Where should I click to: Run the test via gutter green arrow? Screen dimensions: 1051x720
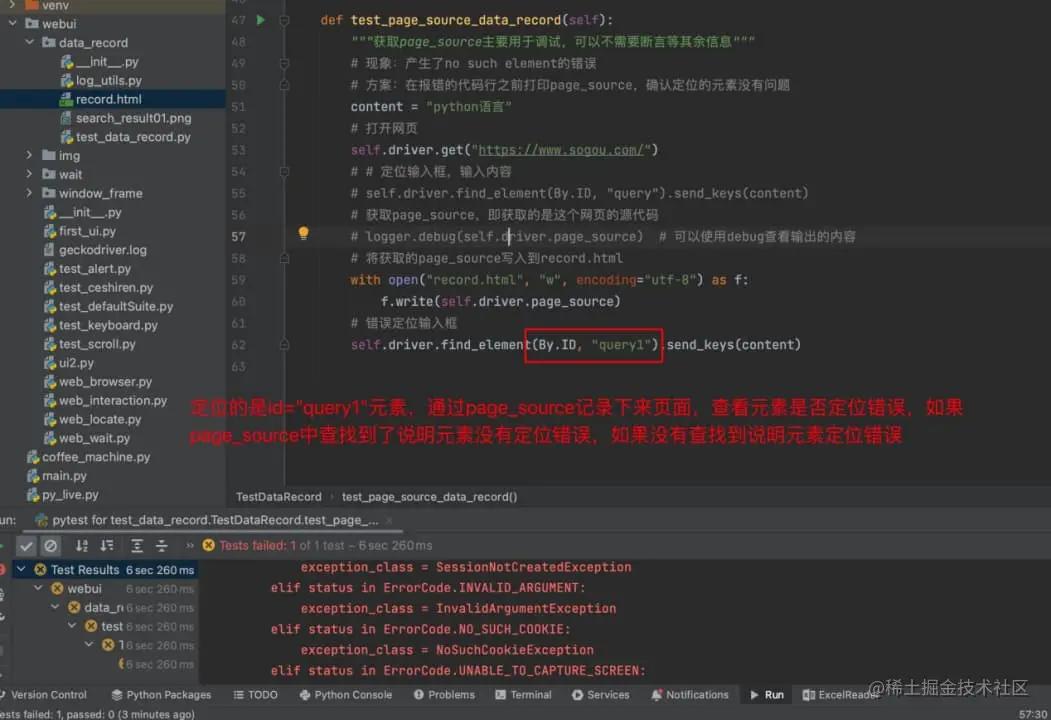pyautogui.click(x=260, y=19)
